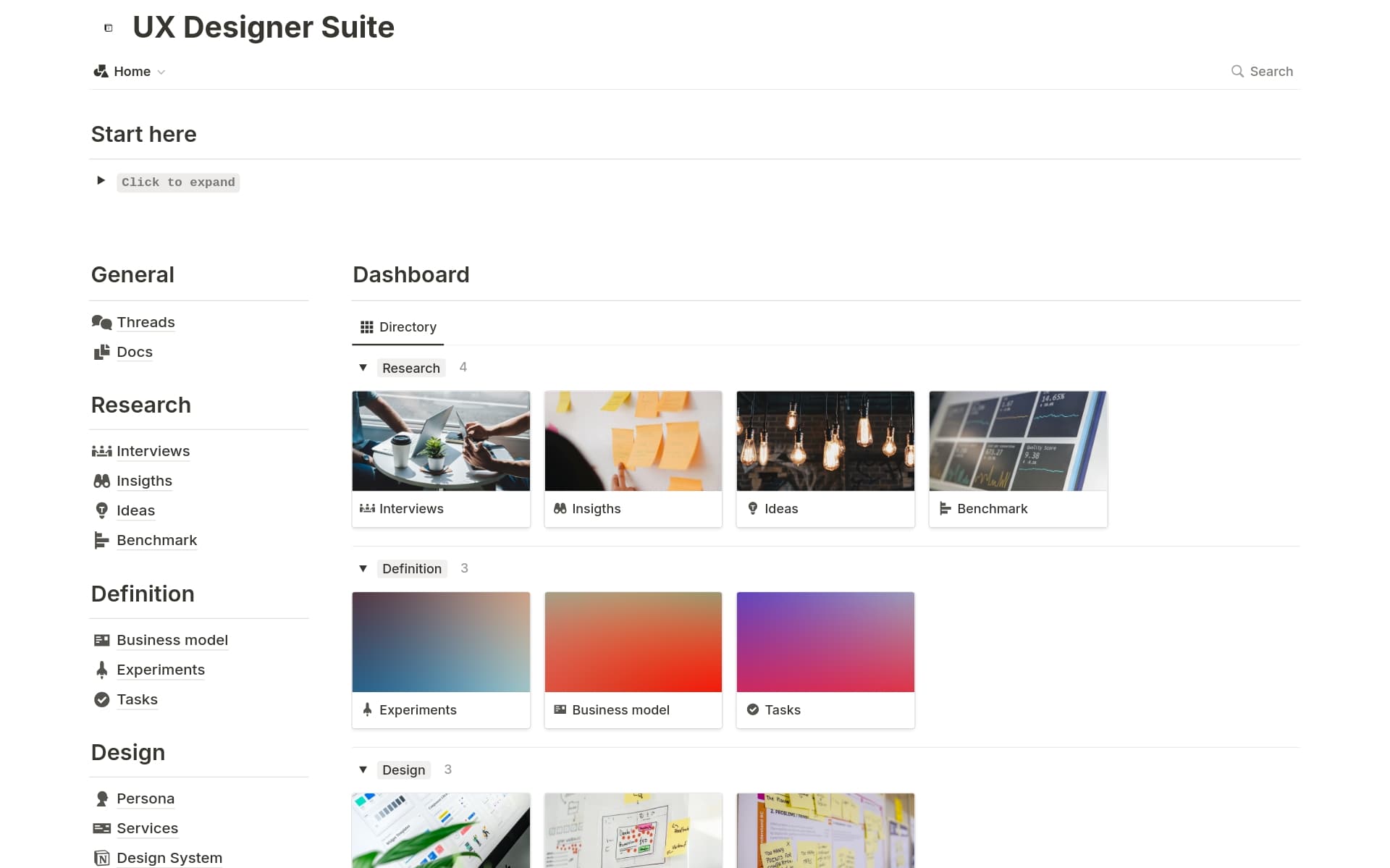Viewport: 1390px width, 868px height.
Task: Click the Experiments rocket icon in sidebar
Action: click(101, 670)
